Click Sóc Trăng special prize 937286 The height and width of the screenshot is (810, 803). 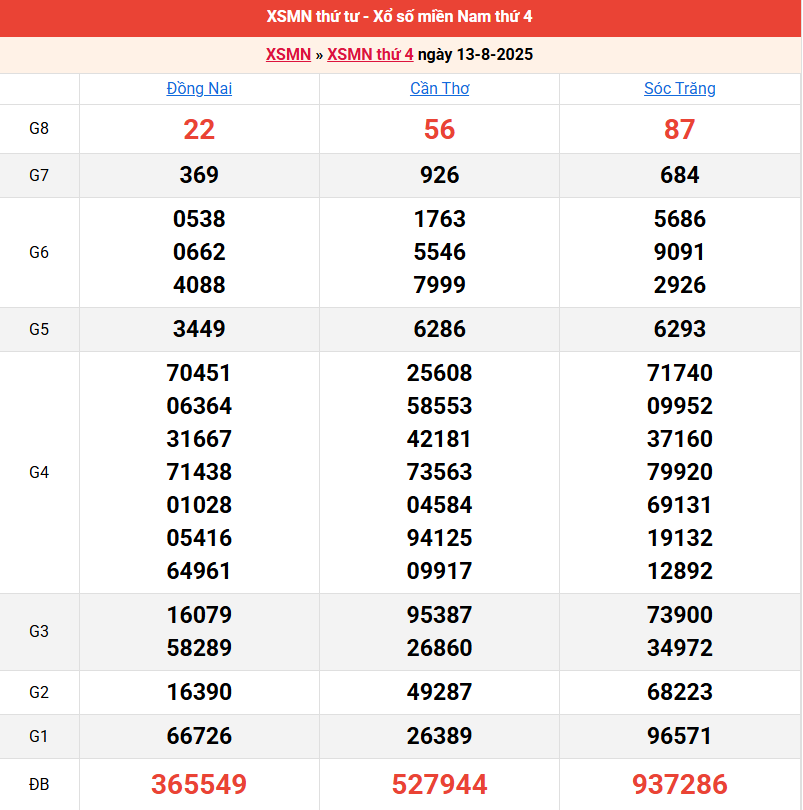pos(680,785)
